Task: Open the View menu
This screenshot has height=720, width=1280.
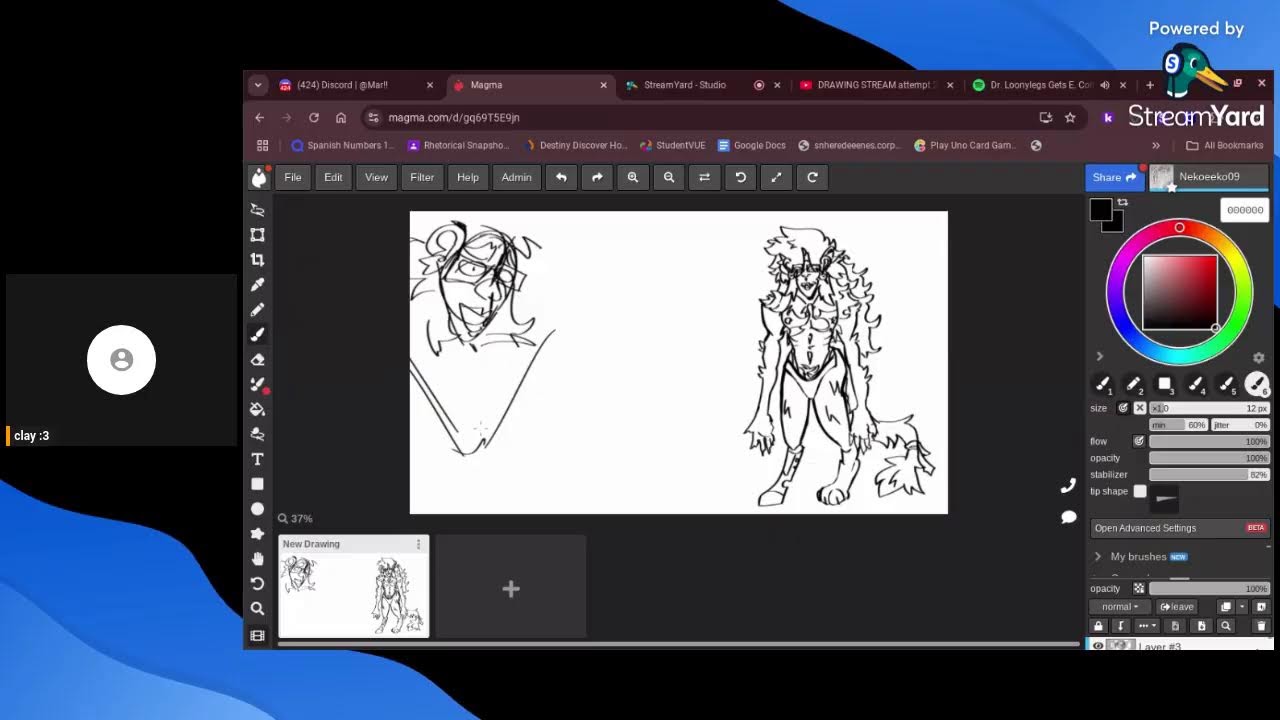Action: 376,177
